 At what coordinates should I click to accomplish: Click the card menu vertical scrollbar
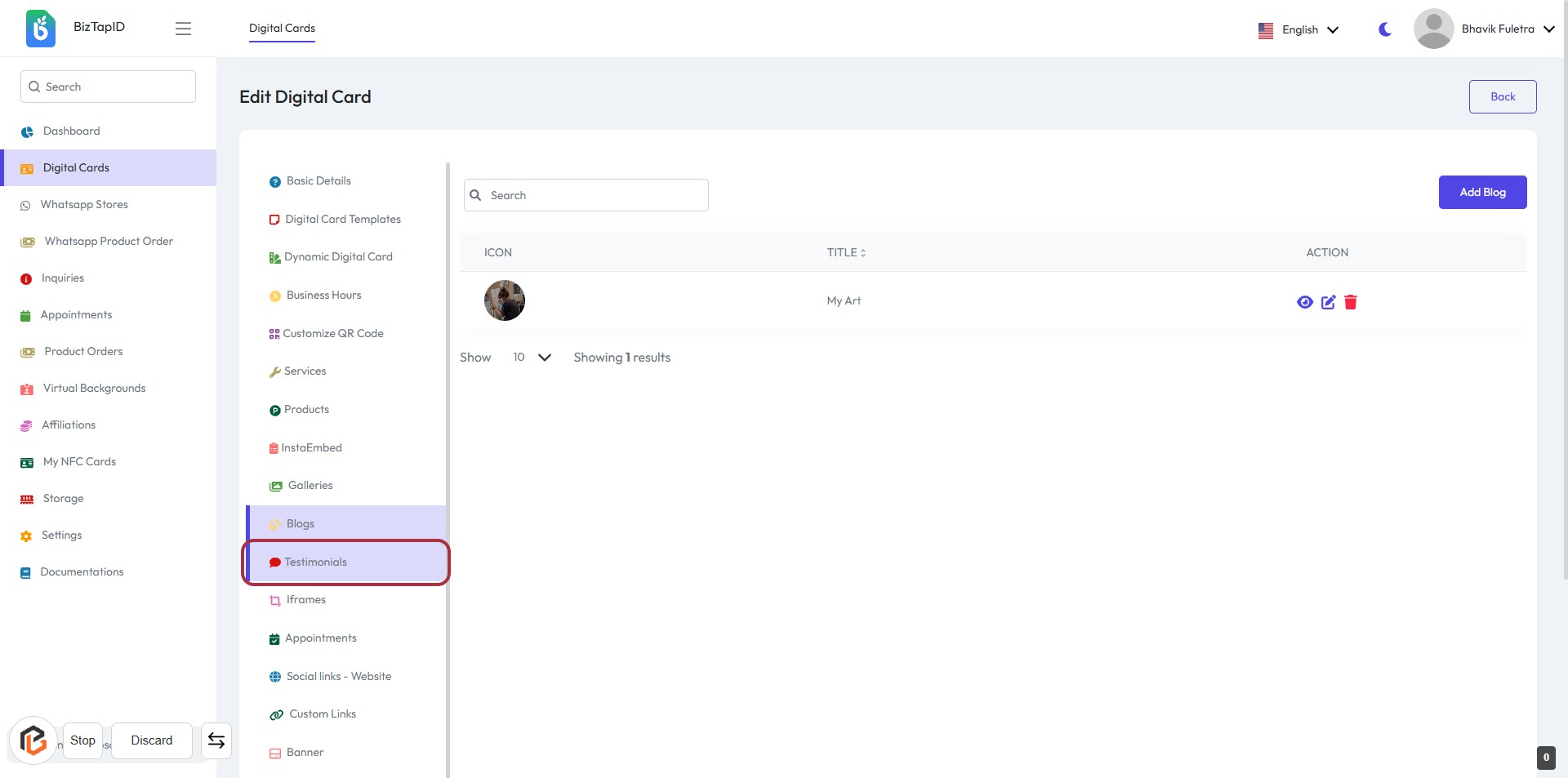click(448, 408)
